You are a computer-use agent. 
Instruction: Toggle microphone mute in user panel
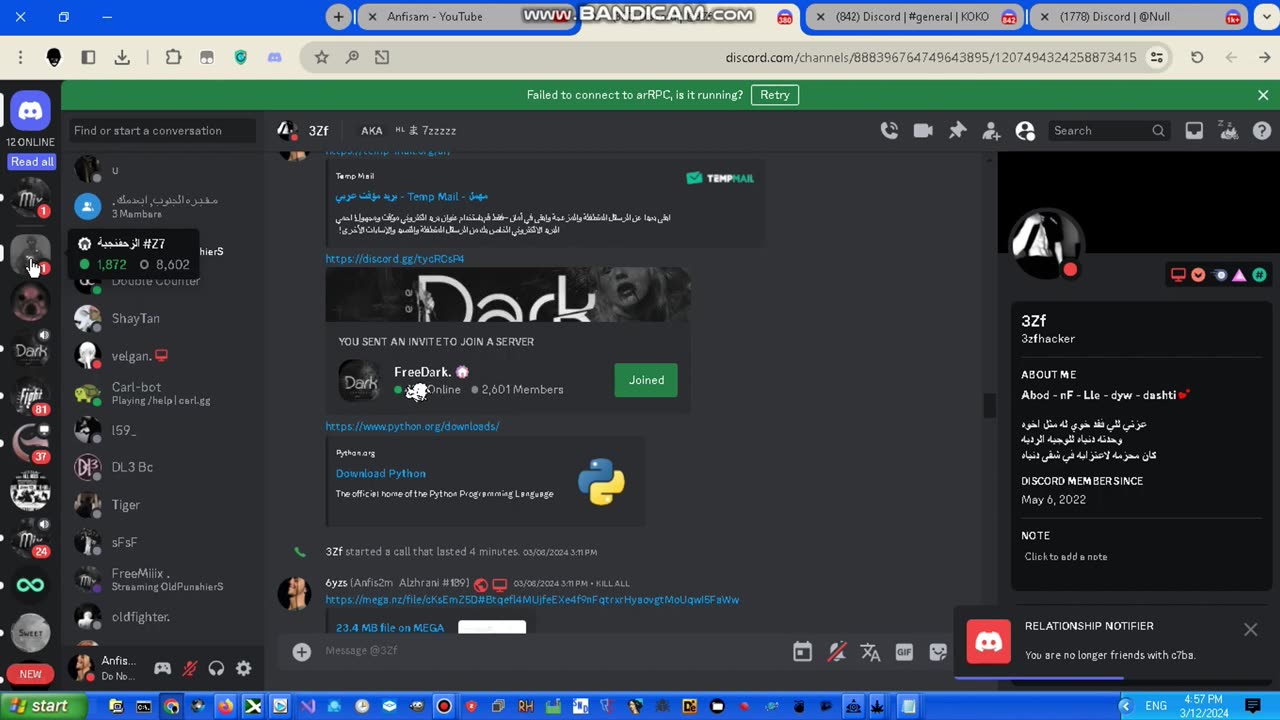189,668
